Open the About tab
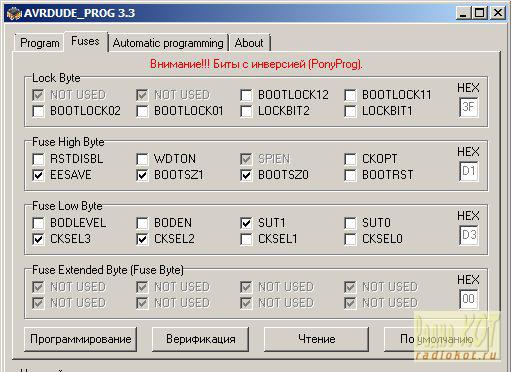 pos(249,43)
